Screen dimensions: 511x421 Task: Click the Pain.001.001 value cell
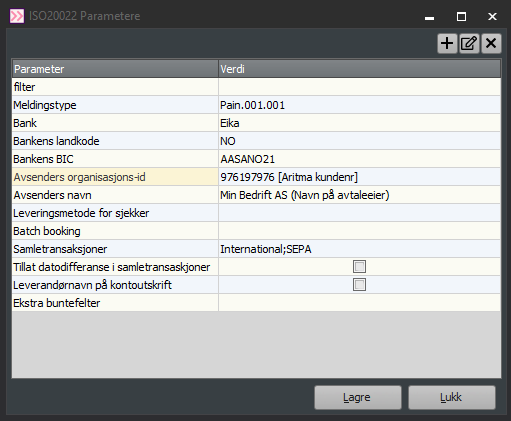[x=359, y=105]
